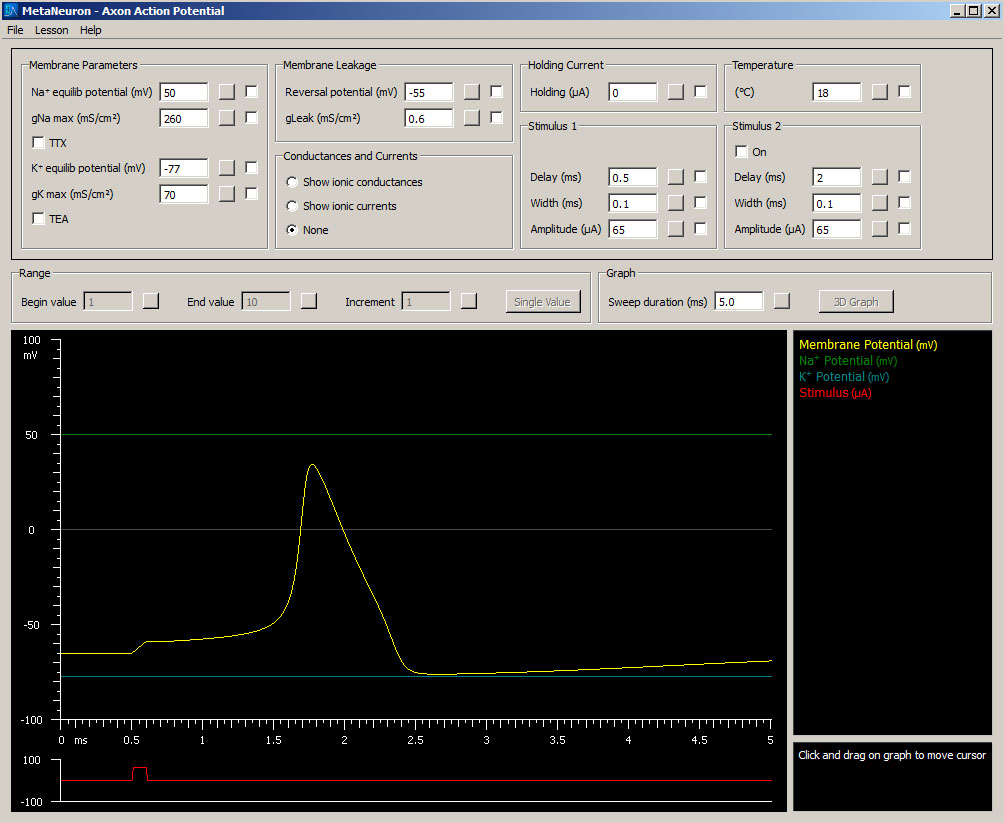Click the teal K+ Potential legend label
This screenshot has height=823, width=1004.
844,377
